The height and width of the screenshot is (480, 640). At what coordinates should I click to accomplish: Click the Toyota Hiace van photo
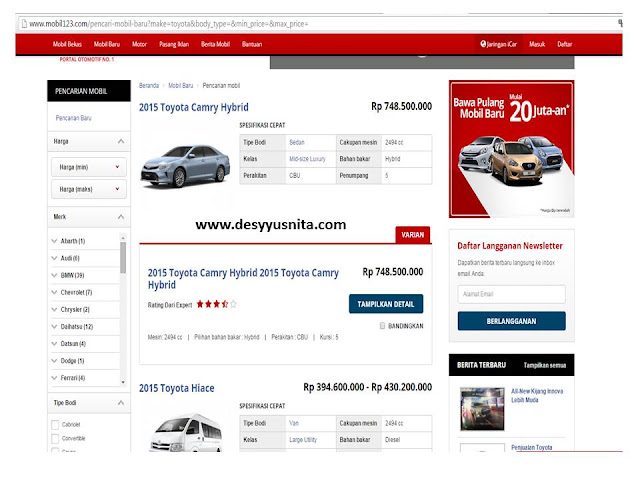click(x=186, y=432)
